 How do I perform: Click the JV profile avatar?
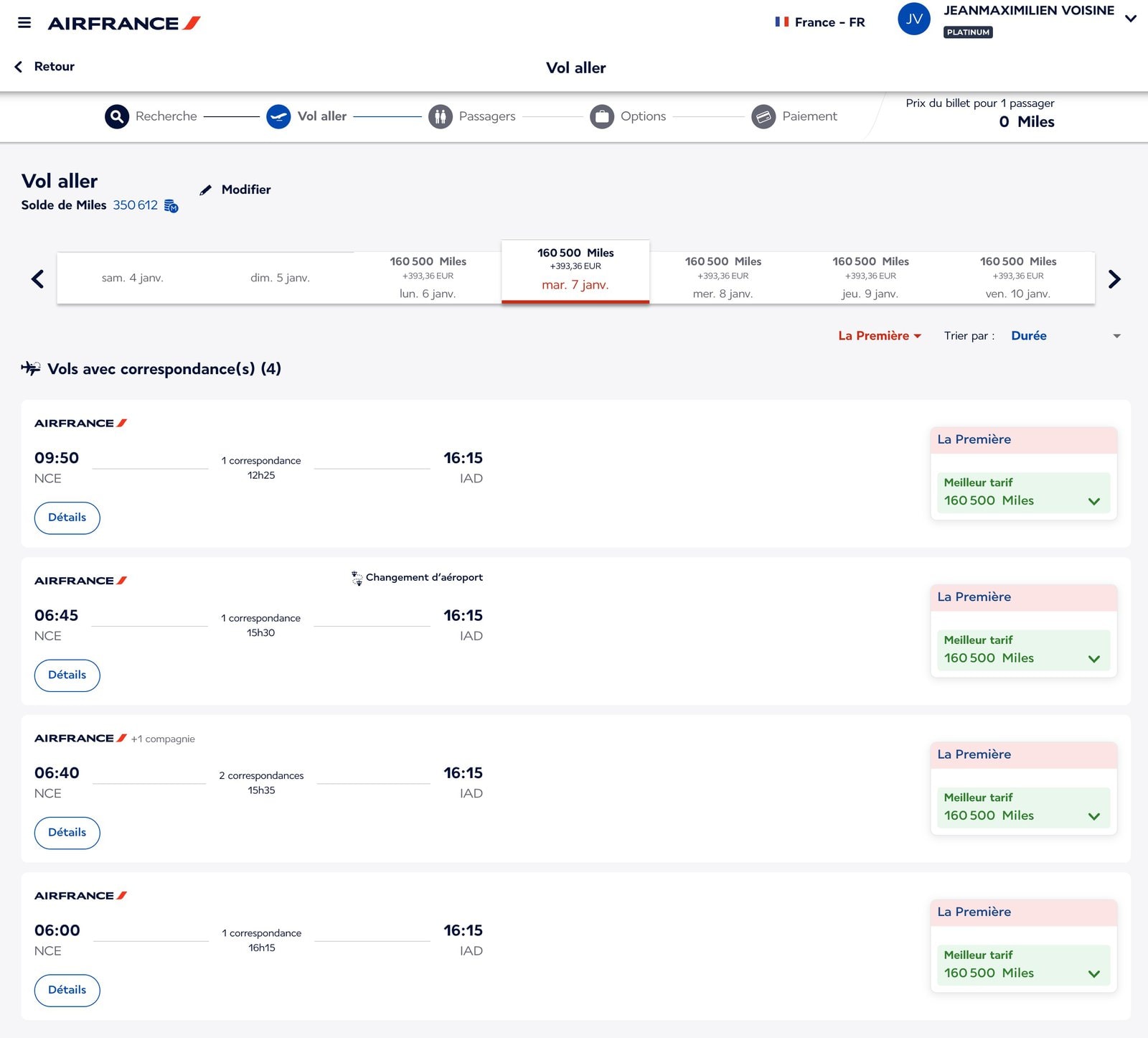coord(914,19)
